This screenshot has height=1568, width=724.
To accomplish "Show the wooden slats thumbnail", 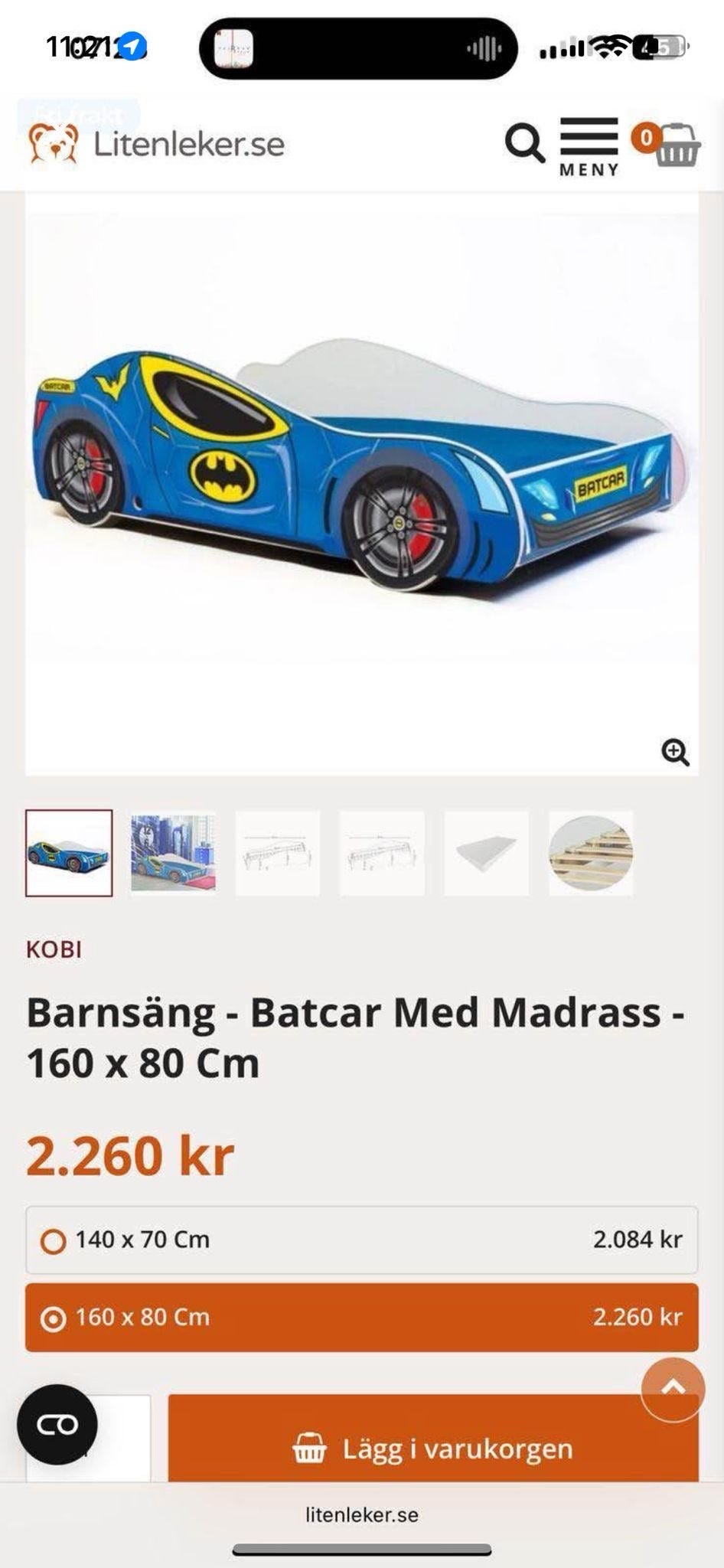I will 591,853.
